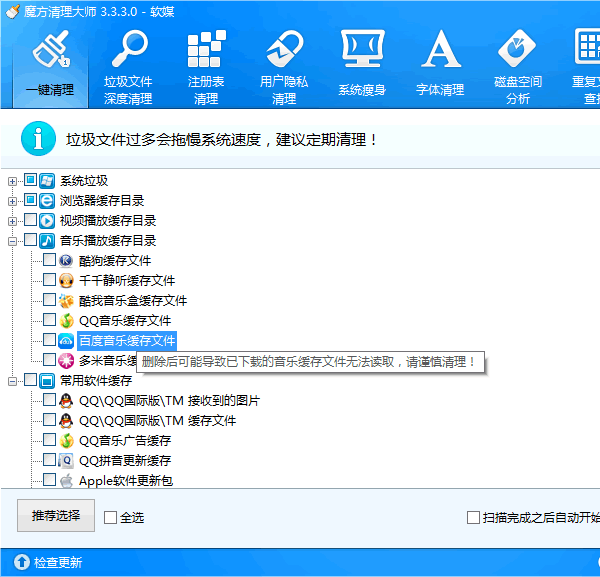This screenshot has width=600, height=577.
Task: Open the 垃圾文件深度清理 magnifier tool
Action: [x=128, y=65]
